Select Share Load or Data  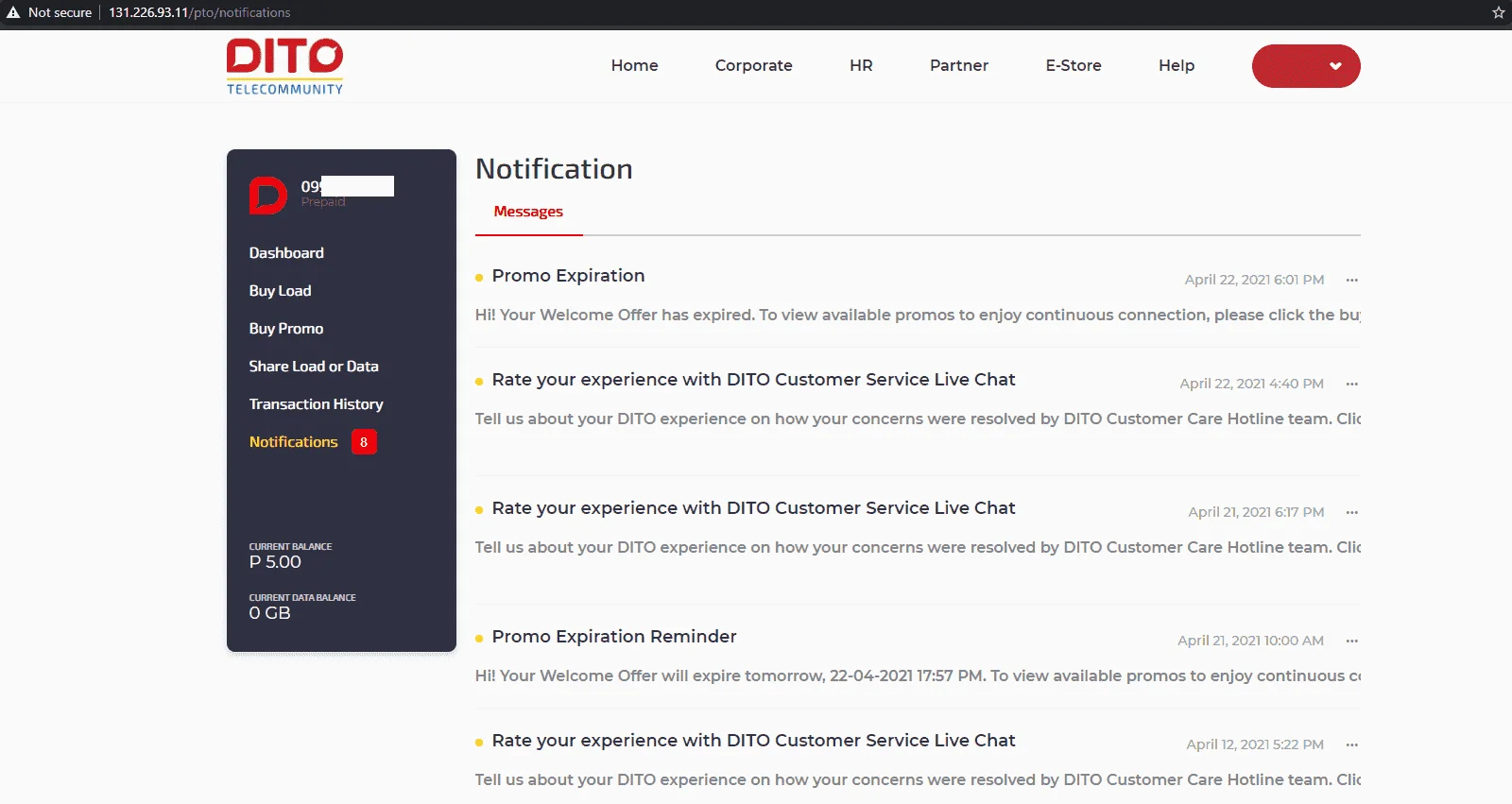click(x=314, y=367)
